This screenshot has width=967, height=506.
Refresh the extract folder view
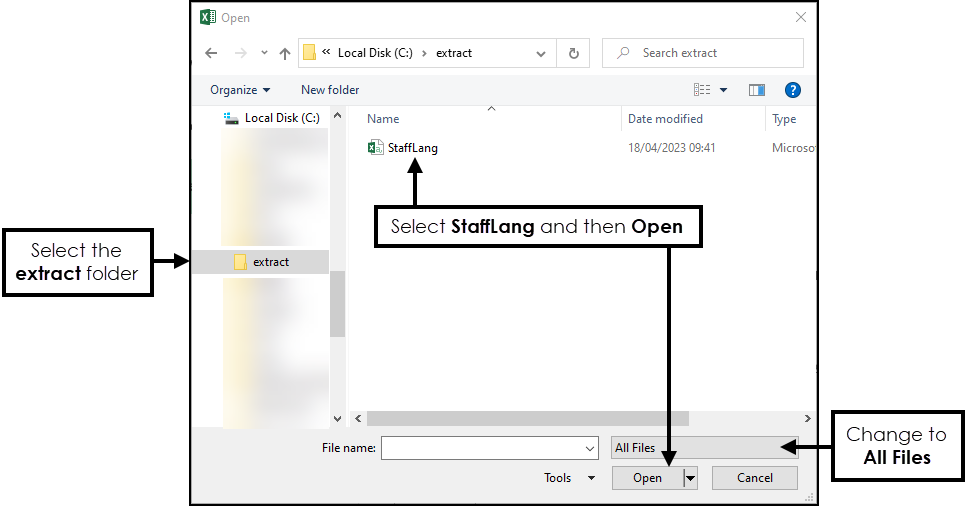(x=573, y=53)
